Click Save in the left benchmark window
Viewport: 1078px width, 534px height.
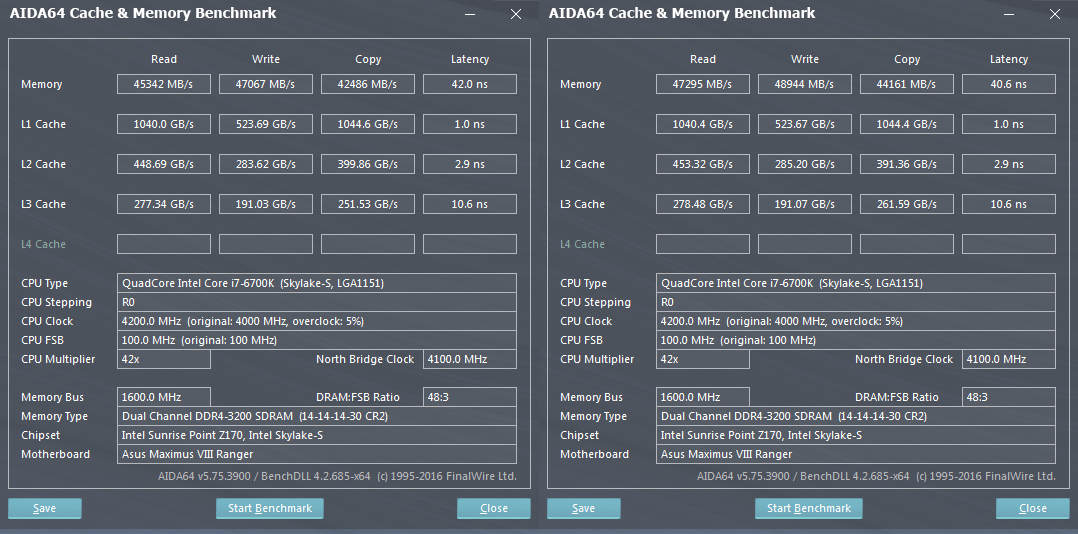coord(45,508)
